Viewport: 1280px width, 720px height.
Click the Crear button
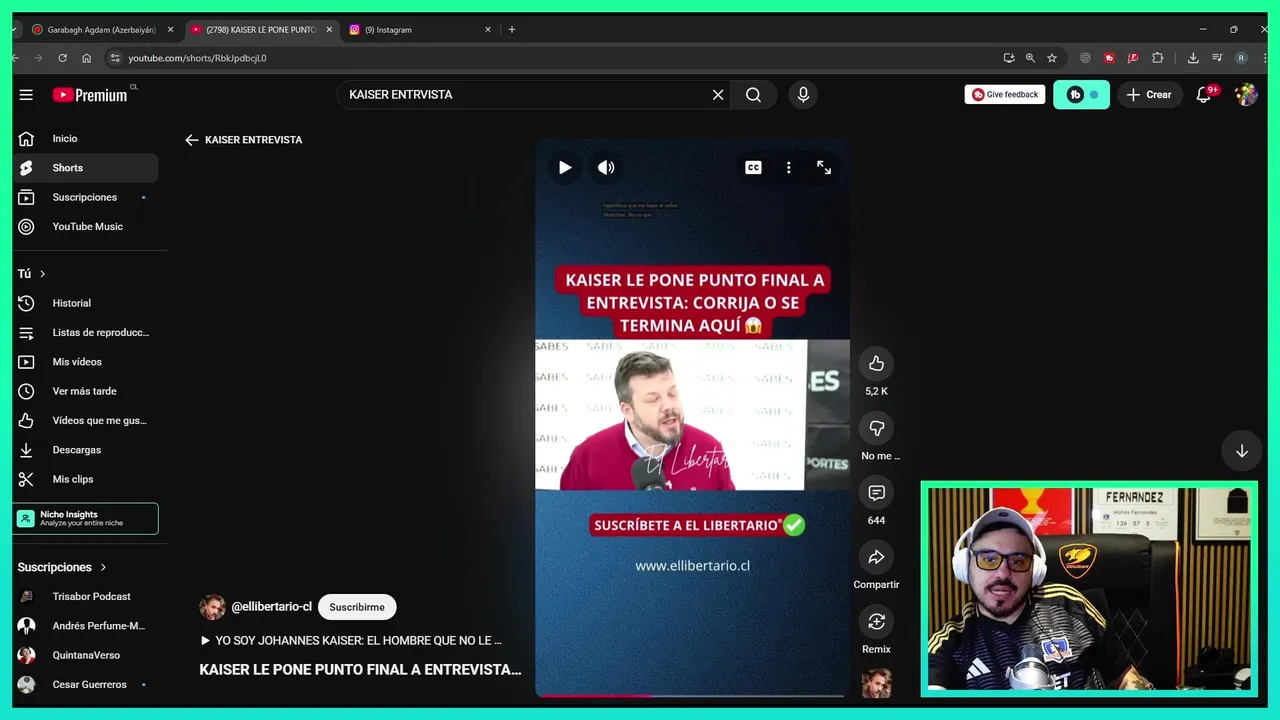(1149, 94)
